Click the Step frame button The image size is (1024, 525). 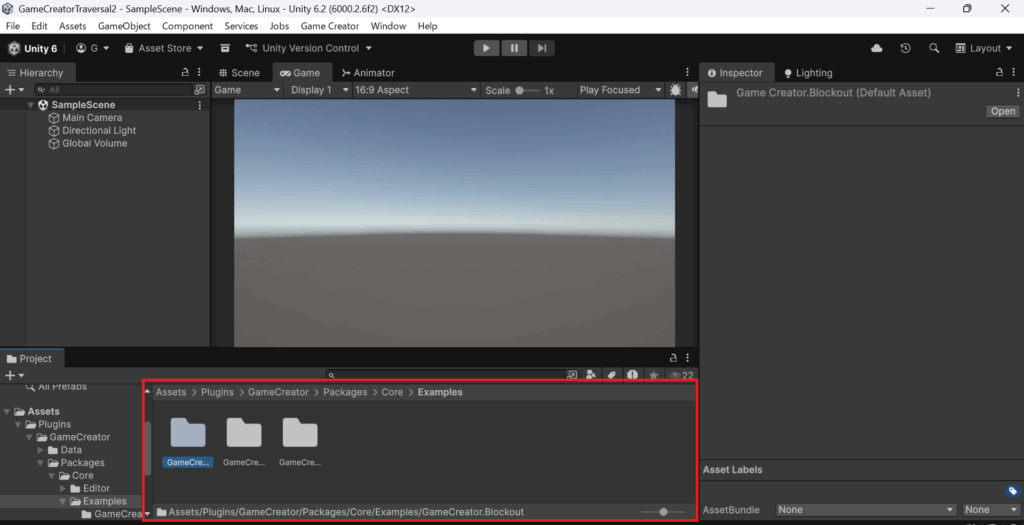tap(541, 48)
